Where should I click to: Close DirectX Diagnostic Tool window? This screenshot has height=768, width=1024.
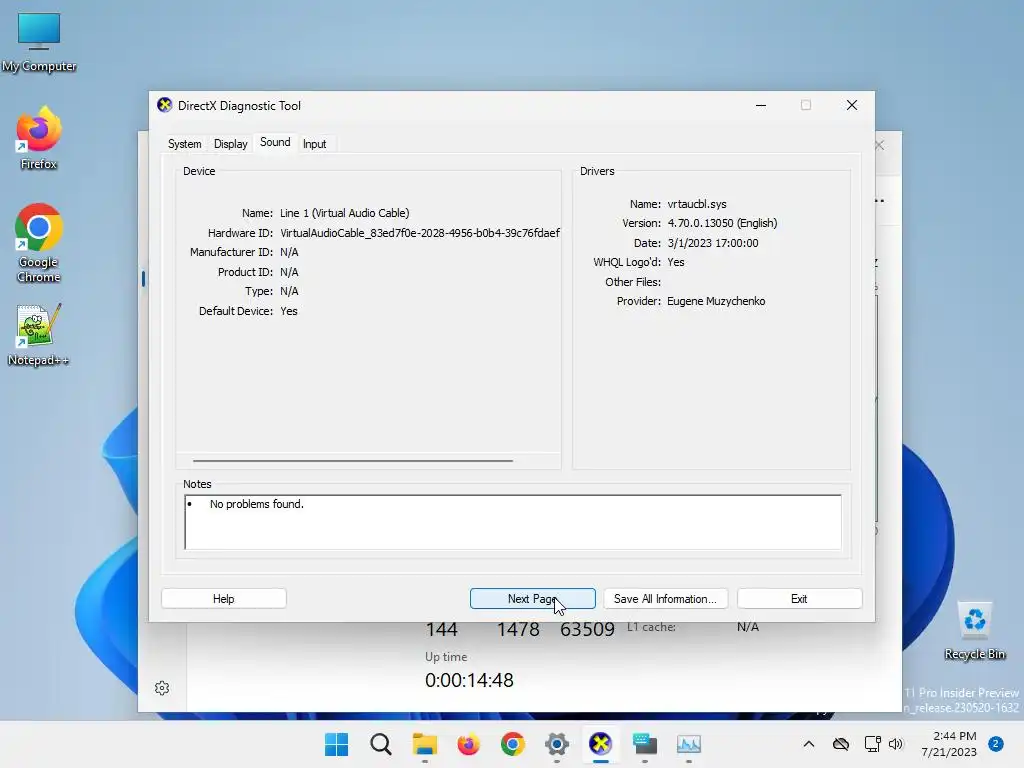[852, 105]
